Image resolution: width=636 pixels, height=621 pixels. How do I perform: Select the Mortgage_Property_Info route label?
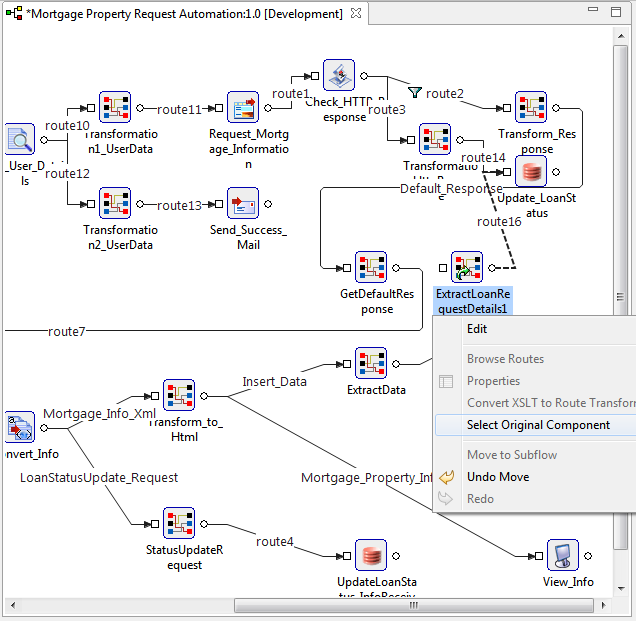(367, 478)
